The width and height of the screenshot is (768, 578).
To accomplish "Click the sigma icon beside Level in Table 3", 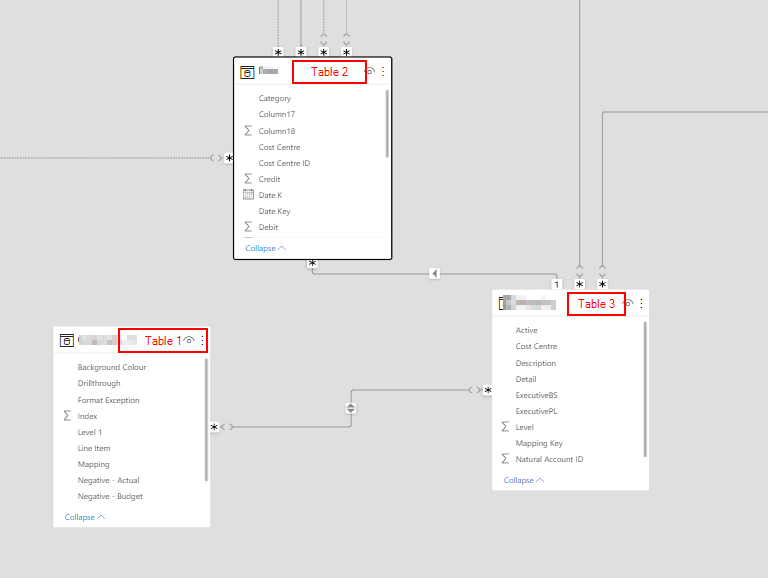I will pos(505,427).
